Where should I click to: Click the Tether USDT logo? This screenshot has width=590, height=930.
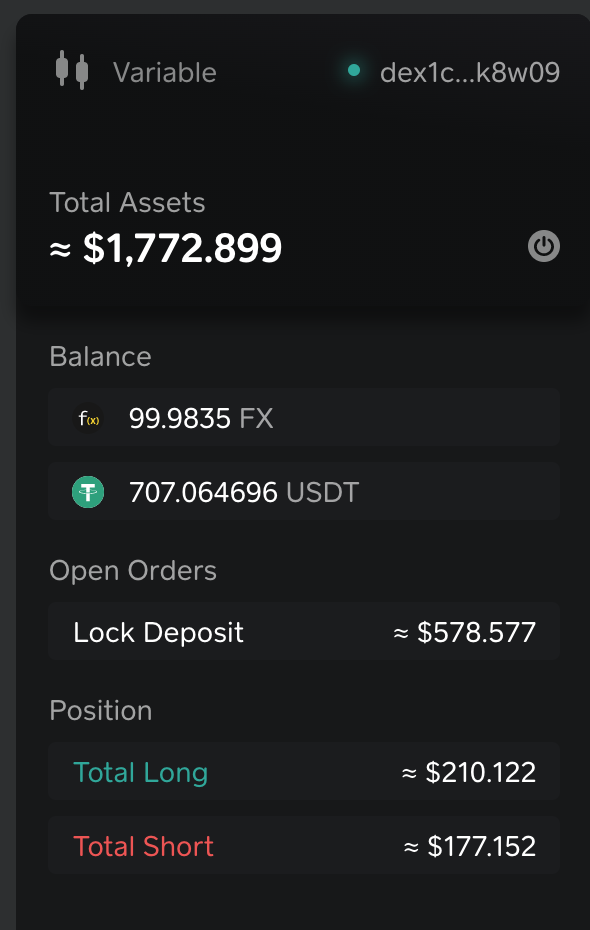[88, 492]
